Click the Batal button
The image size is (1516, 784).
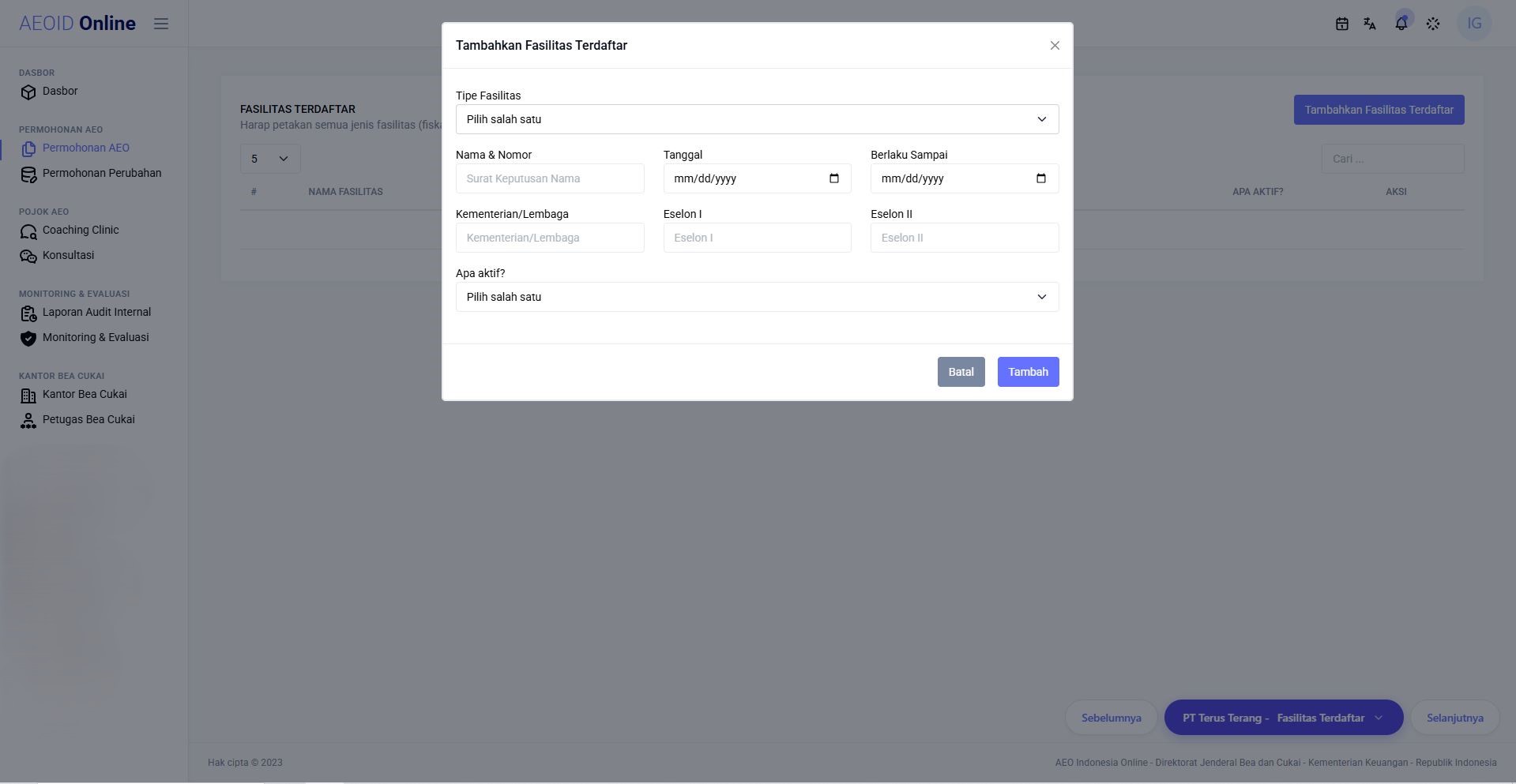[x=961, y=372]
